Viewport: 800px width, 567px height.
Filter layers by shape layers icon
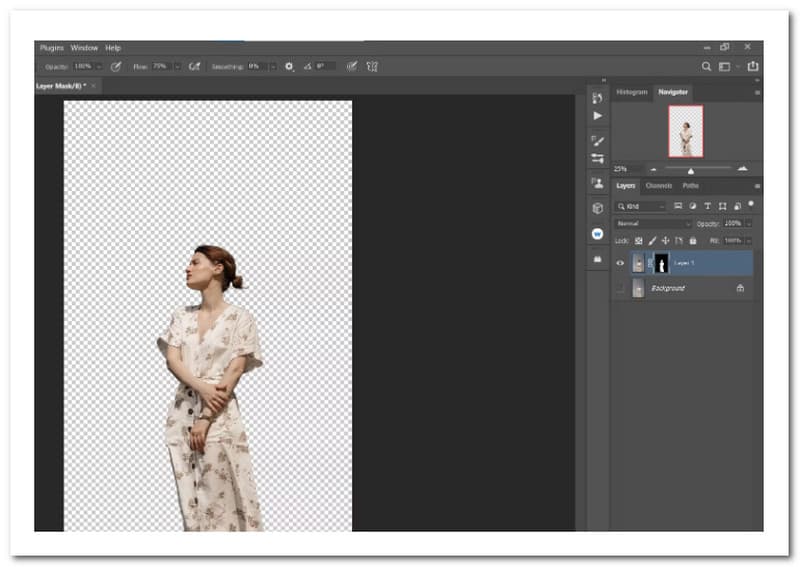pyautogui.click(x=722, y=206)
